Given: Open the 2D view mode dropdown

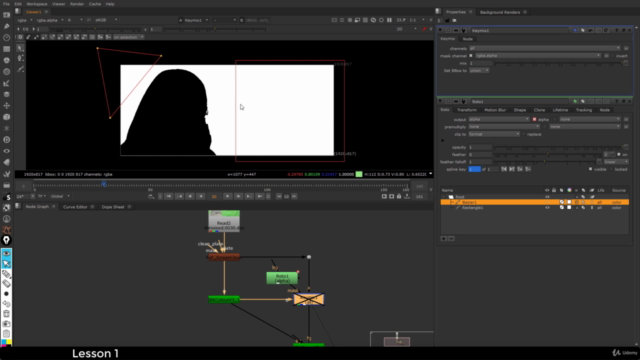Looking at the screenshot, I should [x=407, y=29].
